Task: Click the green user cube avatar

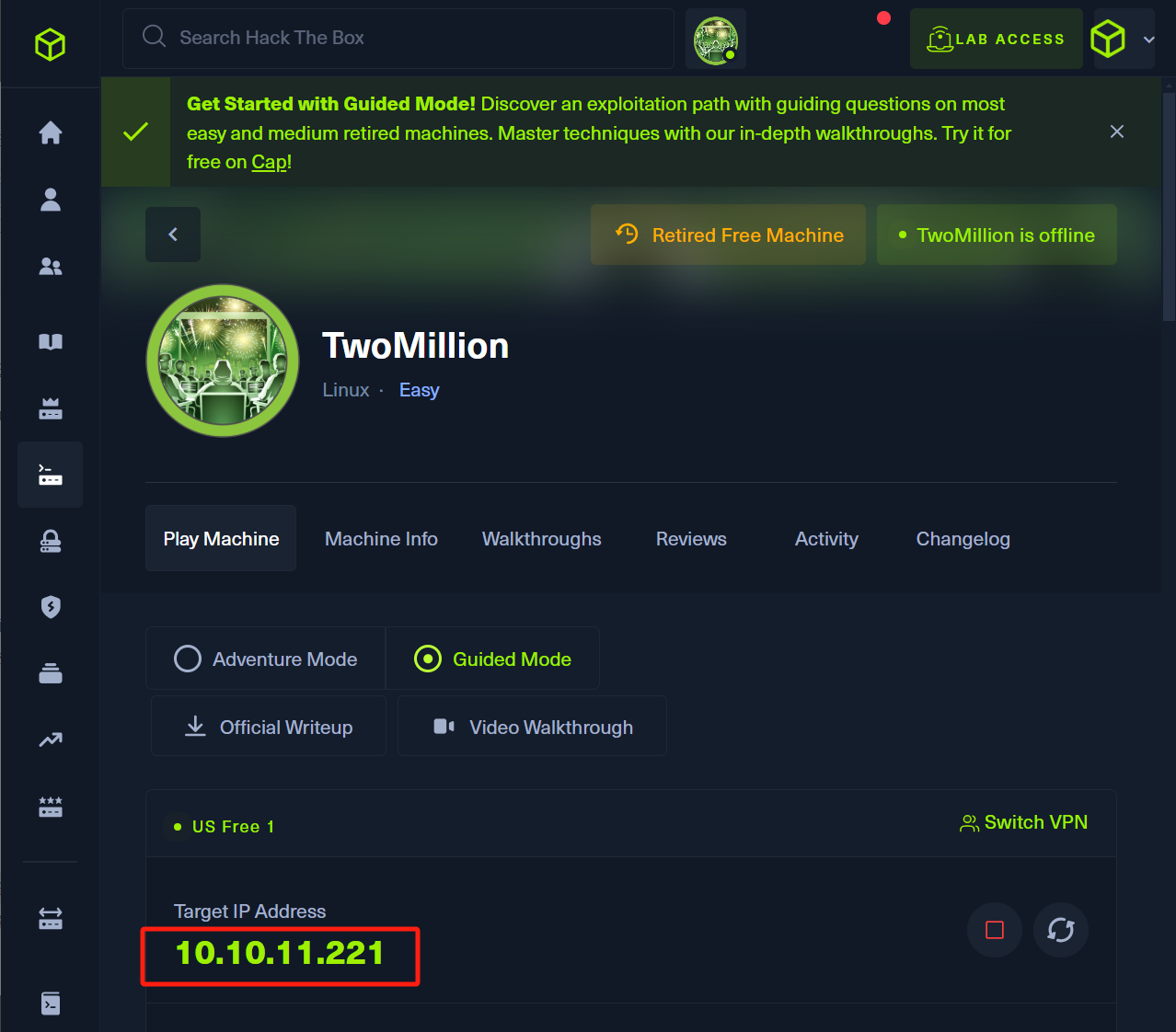Action: (x=1108, y=39)
